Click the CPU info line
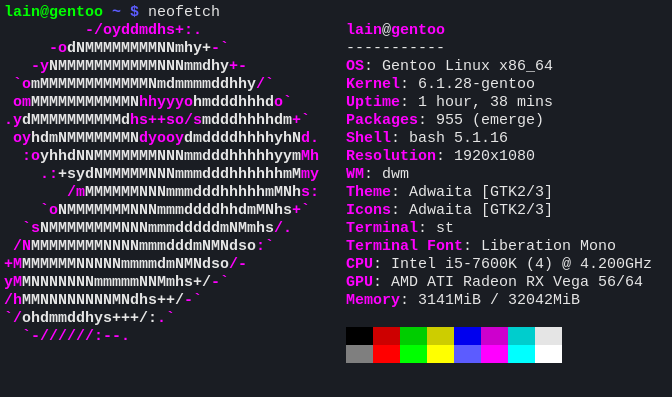The height and width of the screenshot is (397, 672). (499, 263)
